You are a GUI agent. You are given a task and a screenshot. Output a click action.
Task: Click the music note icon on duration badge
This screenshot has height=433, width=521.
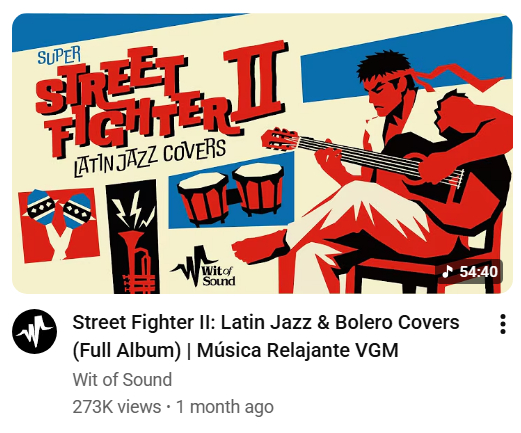(x=447, y=271)
